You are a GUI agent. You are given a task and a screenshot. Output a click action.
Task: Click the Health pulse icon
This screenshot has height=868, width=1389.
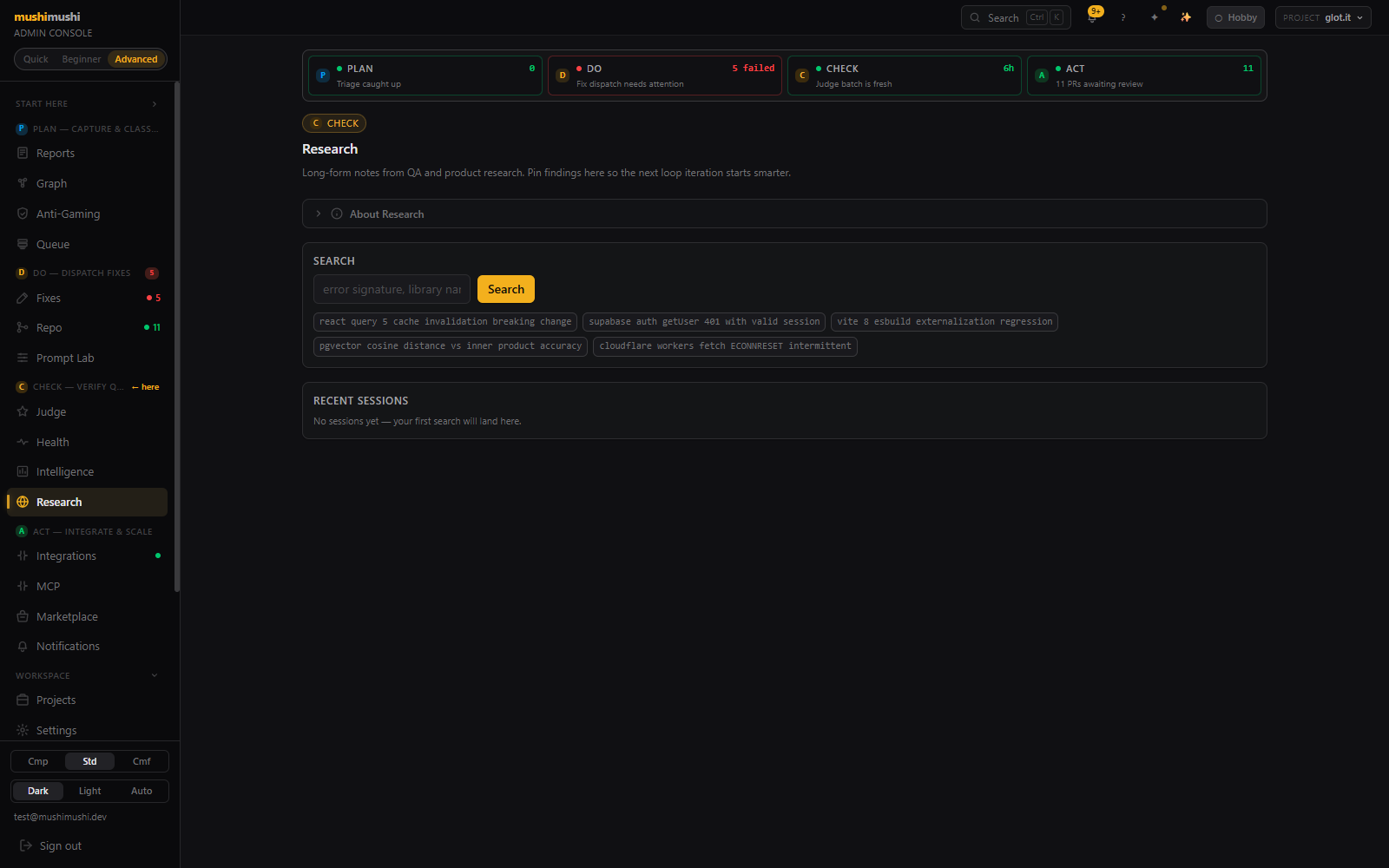pyautogui.click(x=23, y=442)
